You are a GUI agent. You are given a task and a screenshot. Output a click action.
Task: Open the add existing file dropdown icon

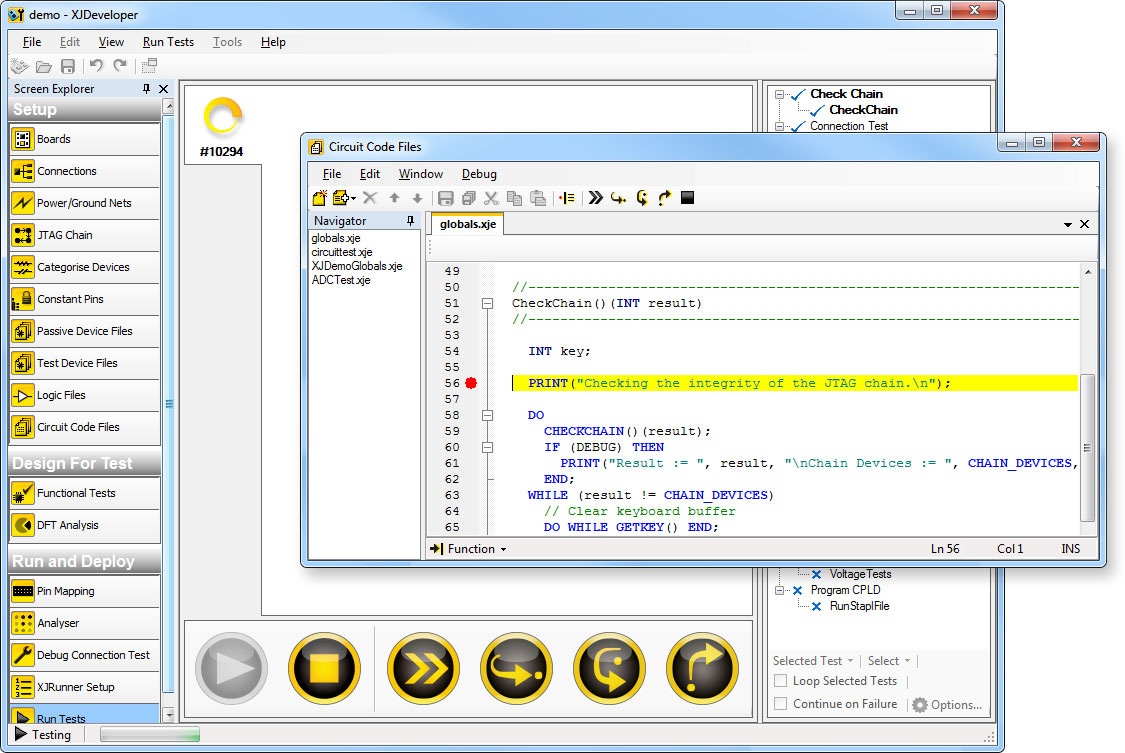pos(344,198)
